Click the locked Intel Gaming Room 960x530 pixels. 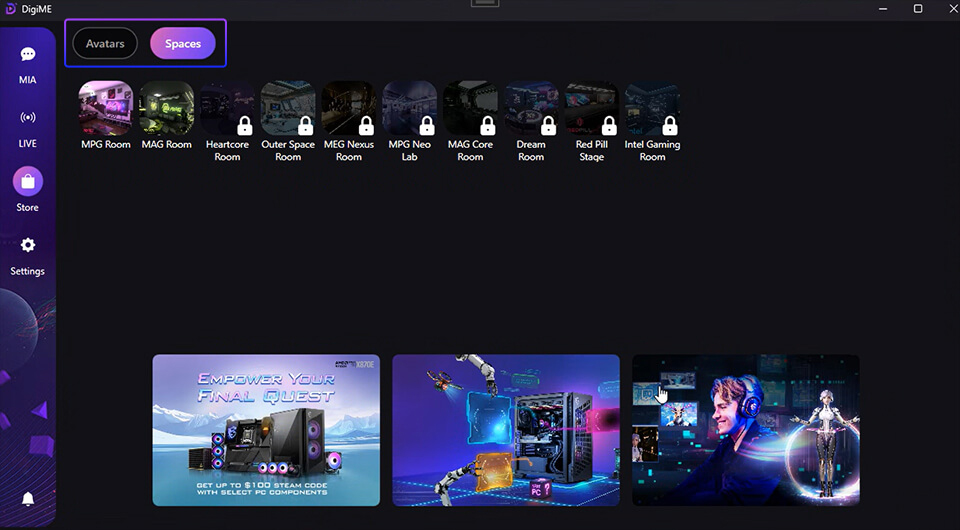[652, 108]
